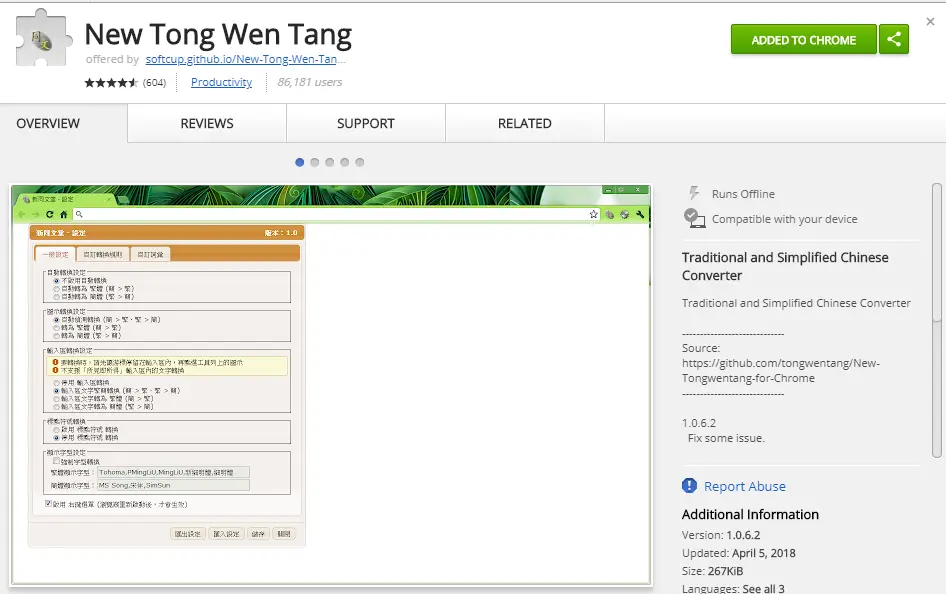The width and height of the screenshot is (946, 594).
Task: Select the 不啟用自動轉換 radio option
Action: 55,281
